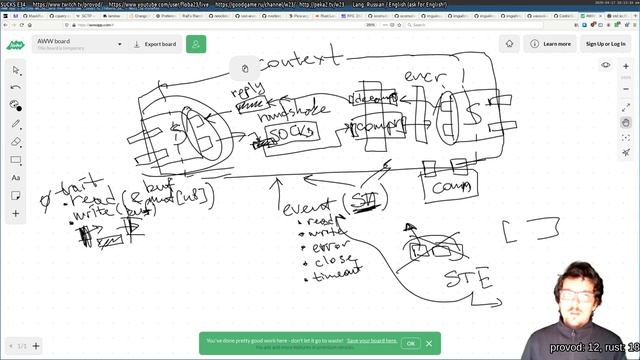
Task: Click the browser 200% zoom indicator
Action: coord(370,25)
